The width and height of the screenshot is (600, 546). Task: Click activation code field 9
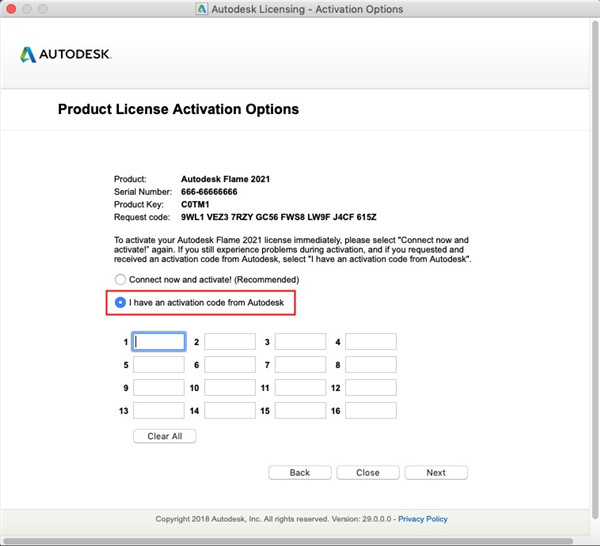(159, 388)
